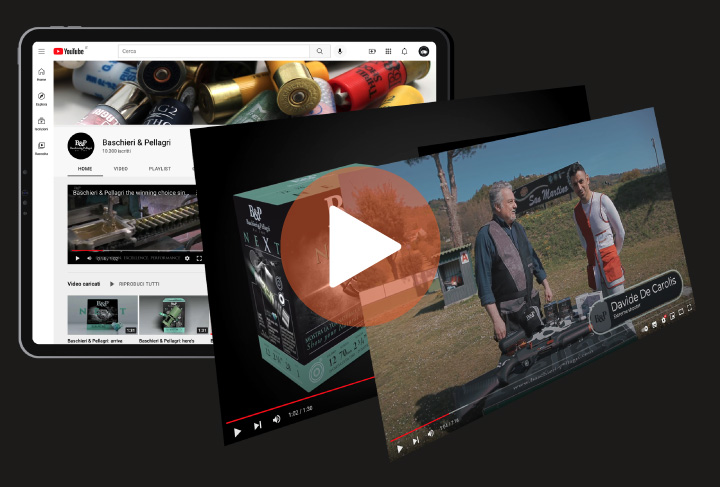Switch to the VIDEO channel tab
Image resolution: width=720 pixels, height=487 pixels.
[120, 169]
